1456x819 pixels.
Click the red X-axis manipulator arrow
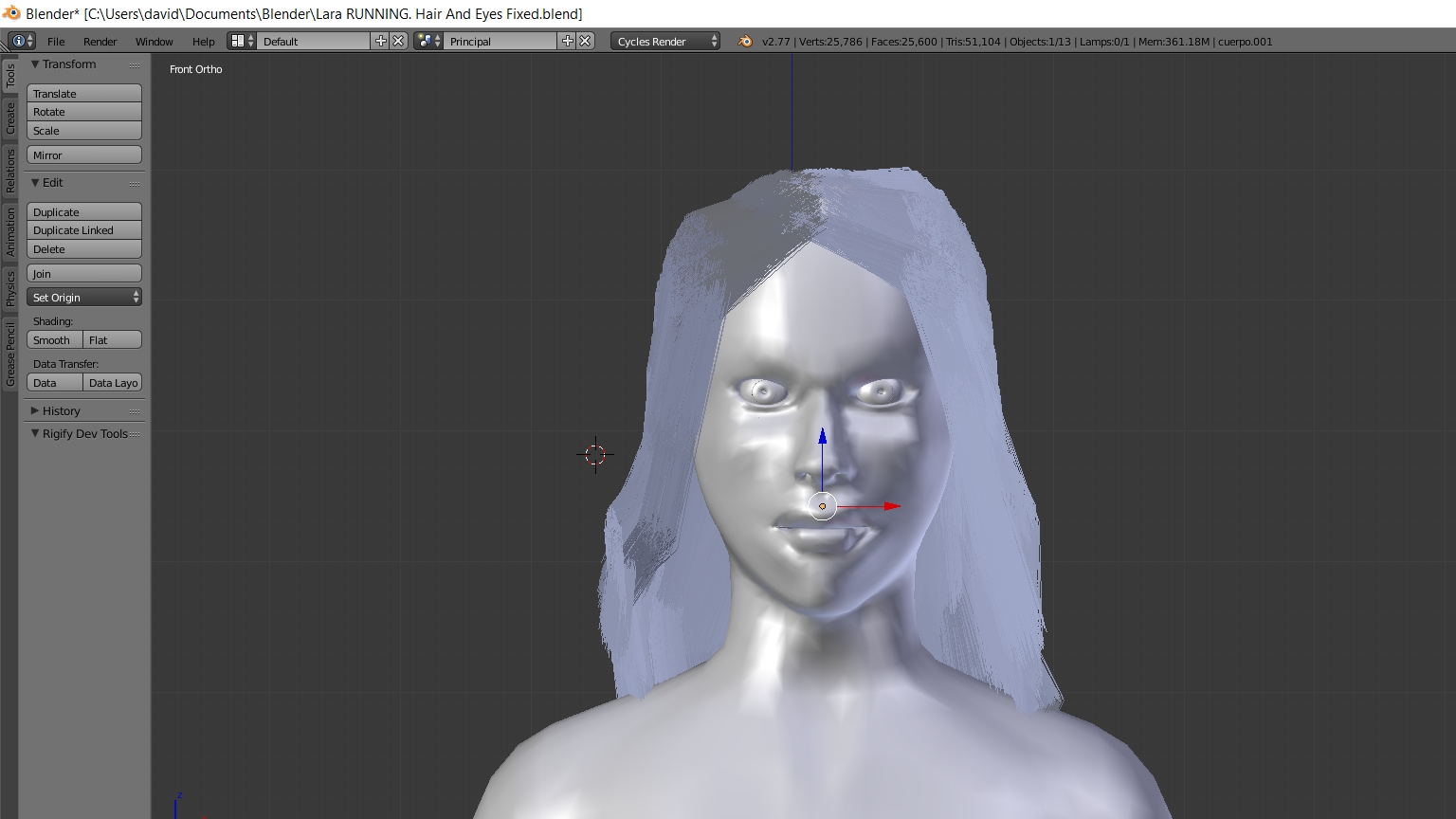tap(890, 506)
